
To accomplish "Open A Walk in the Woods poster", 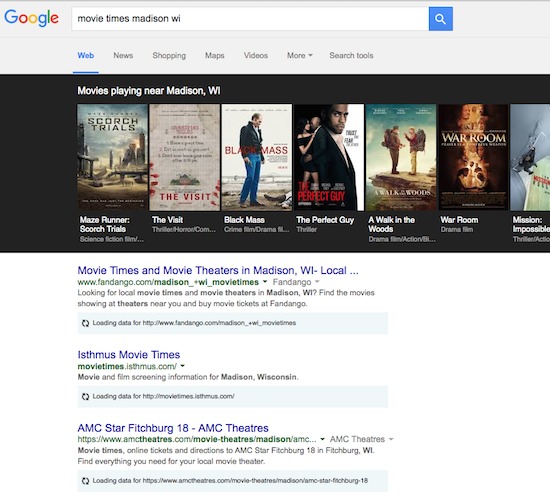I will tap(401, 157).
